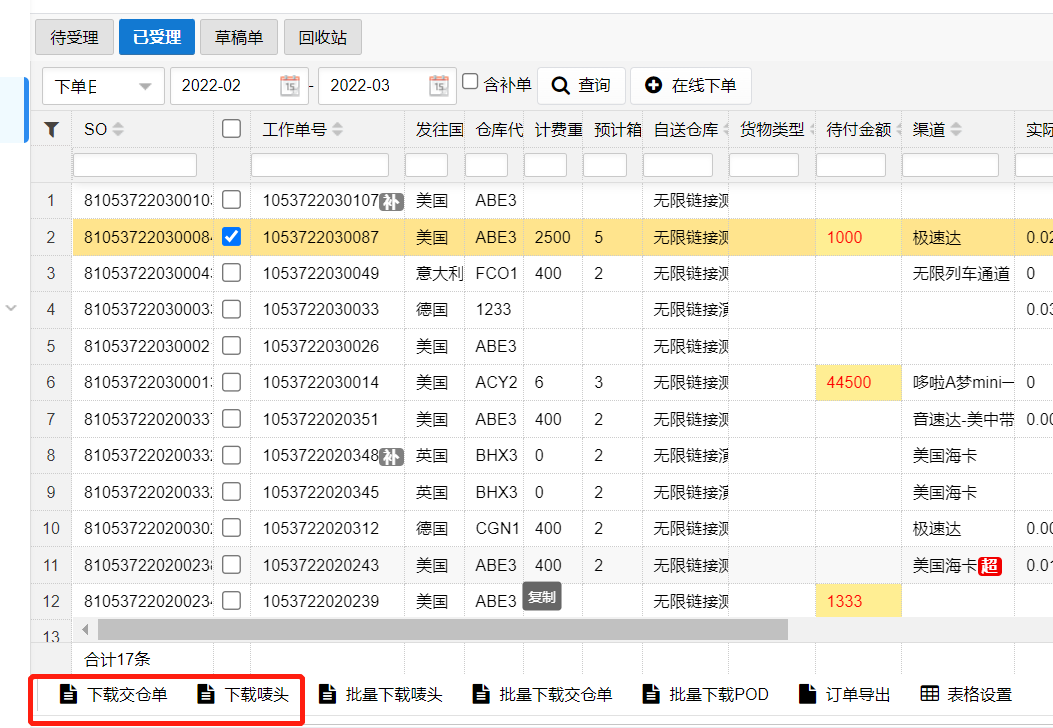Click the 批量下载POD document icon
Viewport: 1053px width, 728px height.
(x=651, y=694)
